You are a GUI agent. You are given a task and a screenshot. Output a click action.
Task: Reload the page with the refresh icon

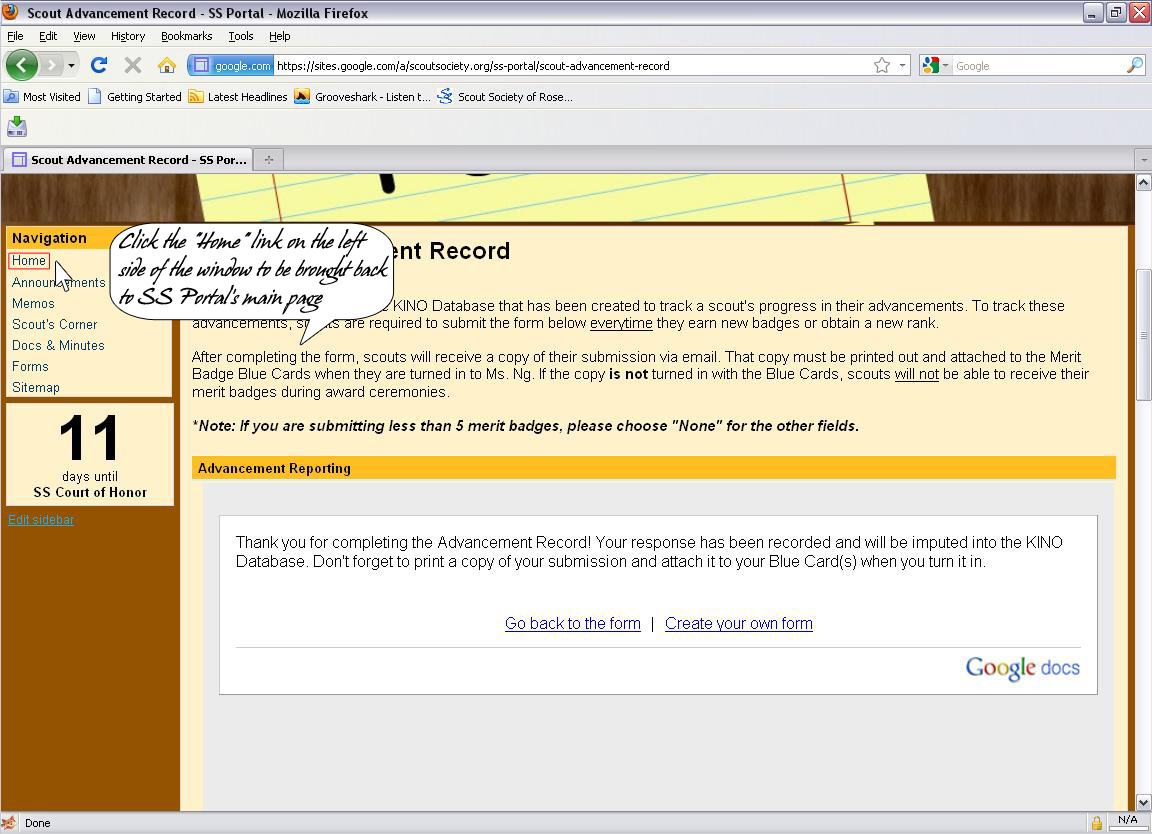pos(98,66)
